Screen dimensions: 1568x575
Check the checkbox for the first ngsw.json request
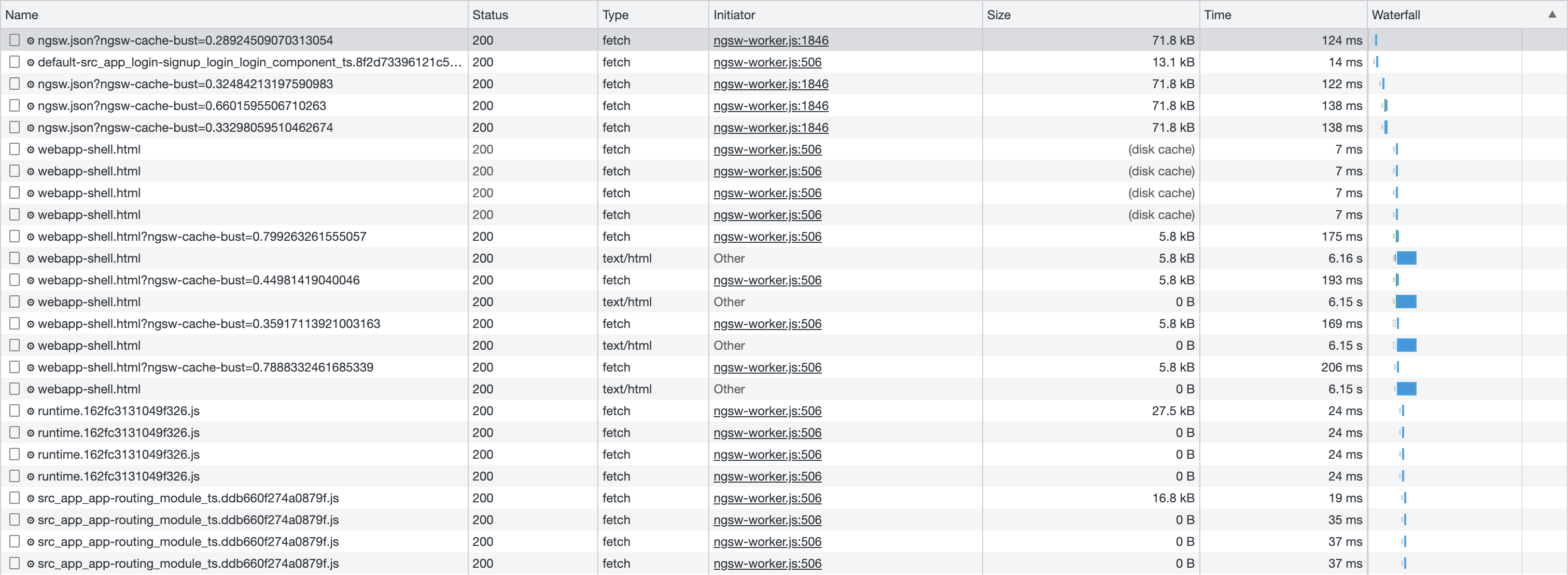click(15, 40)
